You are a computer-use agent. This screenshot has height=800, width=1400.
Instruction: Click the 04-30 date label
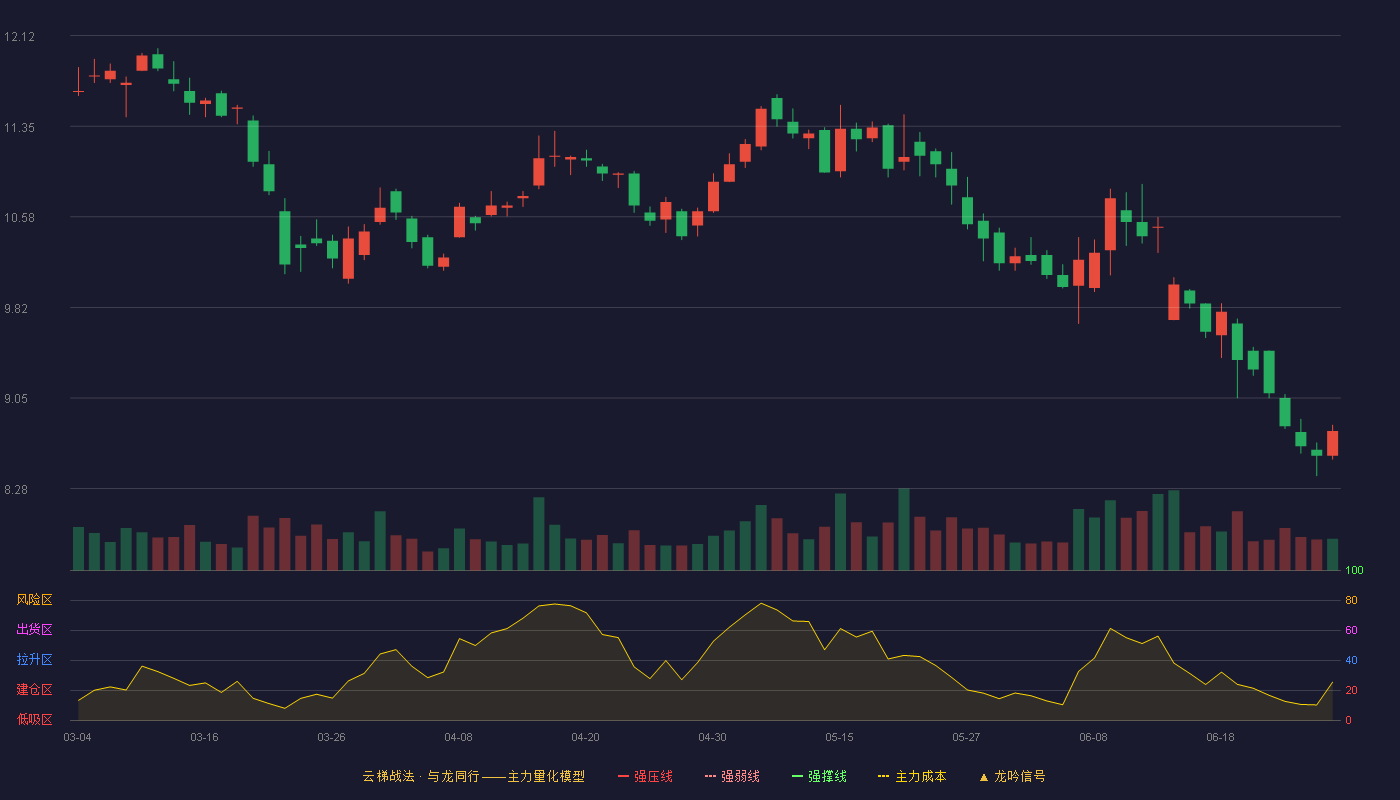pos(712,737)
